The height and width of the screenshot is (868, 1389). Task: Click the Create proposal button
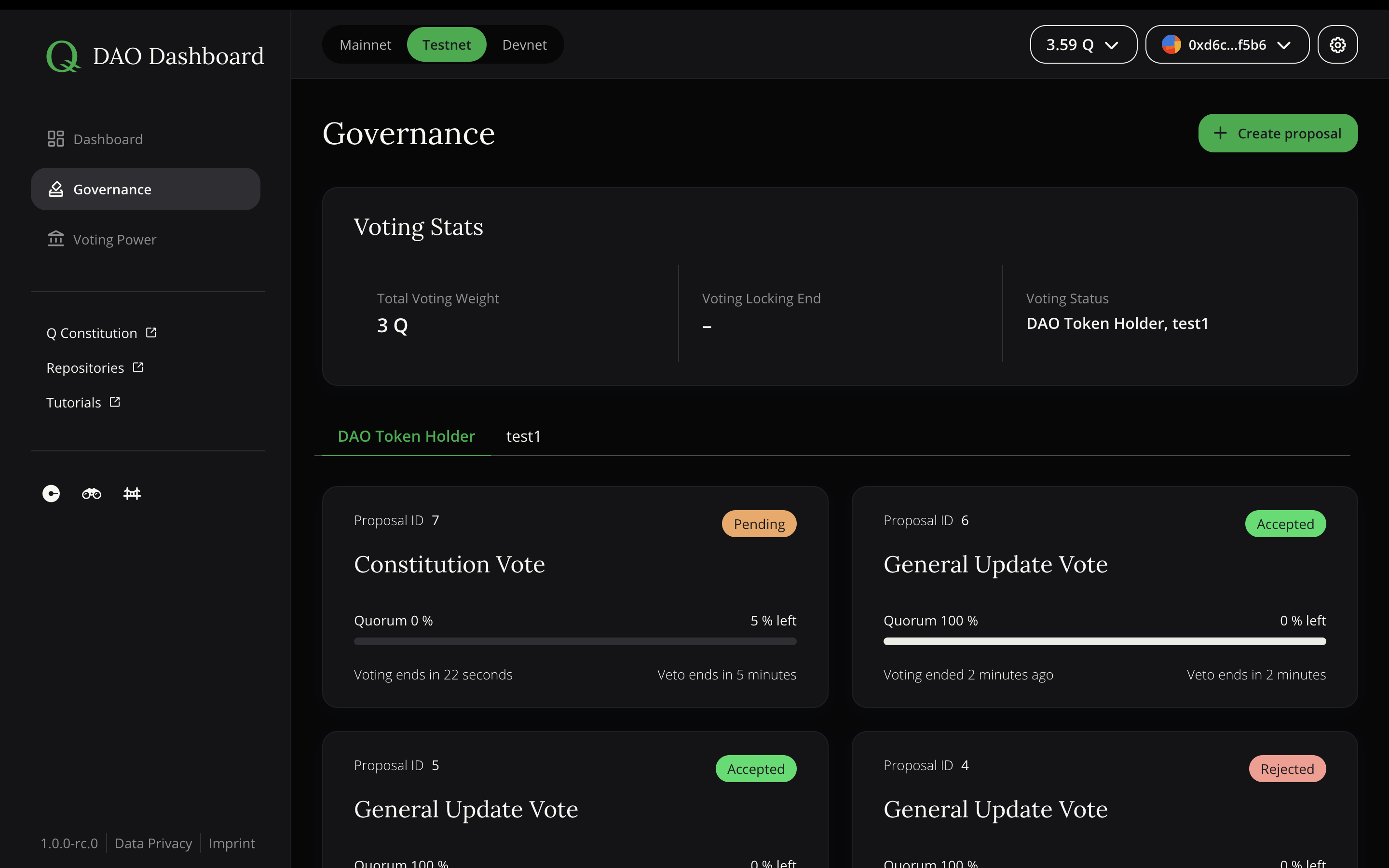(x=1278, y=133)
